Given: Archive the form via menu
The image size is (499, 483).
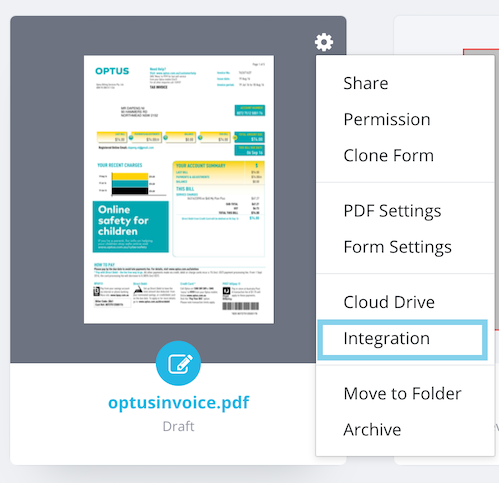Looking at the screenshot, I should coord(372,429).
